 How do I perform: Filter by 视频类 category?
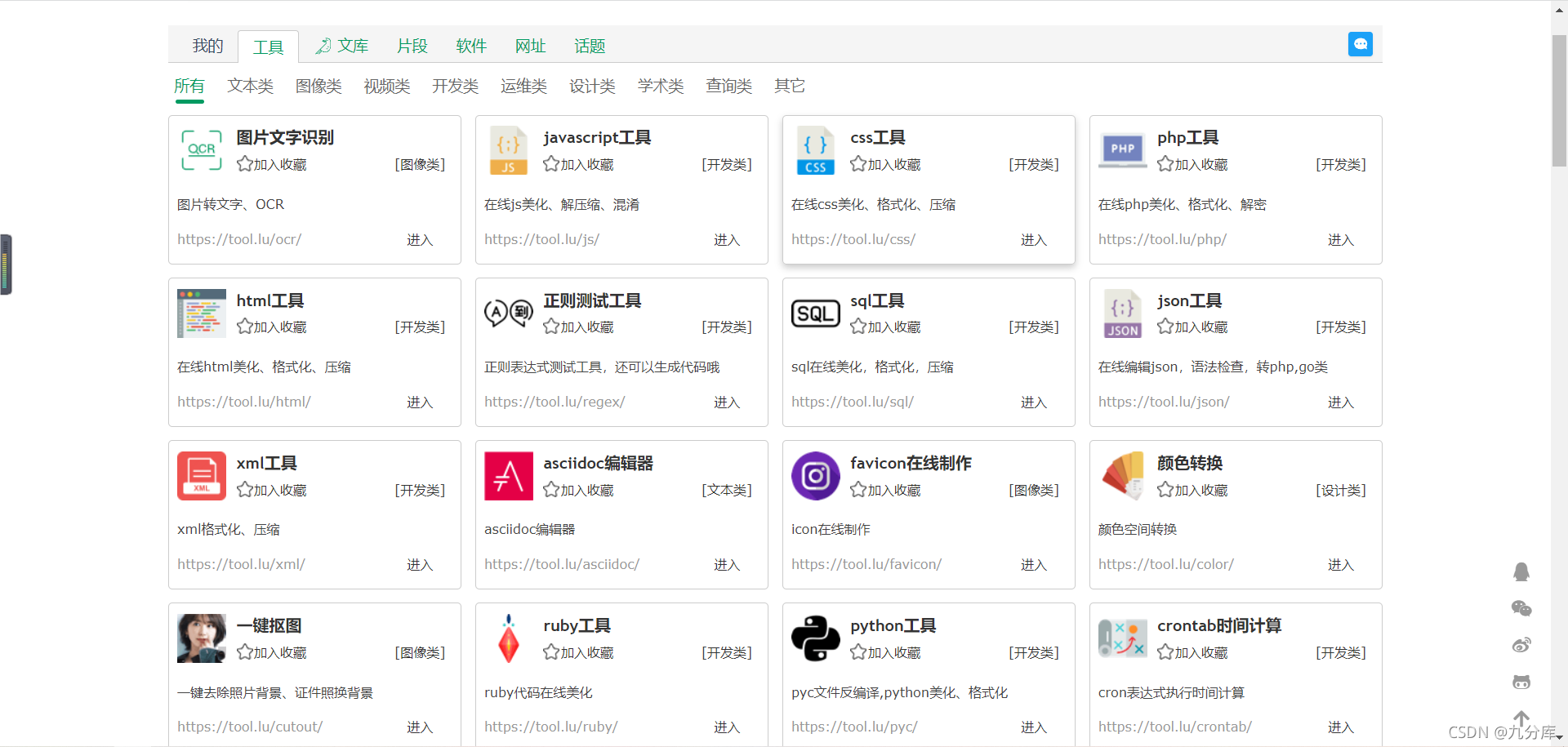[387, 86]
